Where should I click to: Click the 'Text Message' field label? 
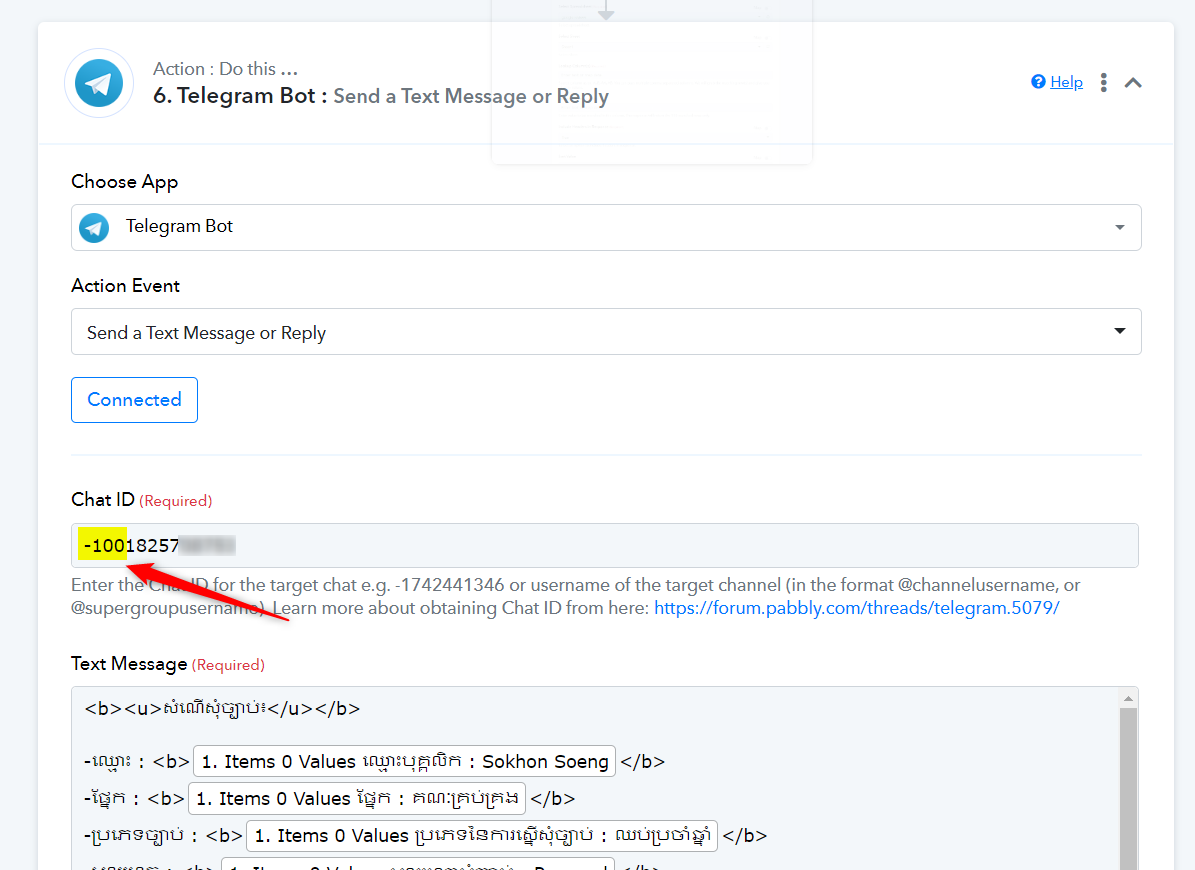pyautogui.click(x=130, y=664)
